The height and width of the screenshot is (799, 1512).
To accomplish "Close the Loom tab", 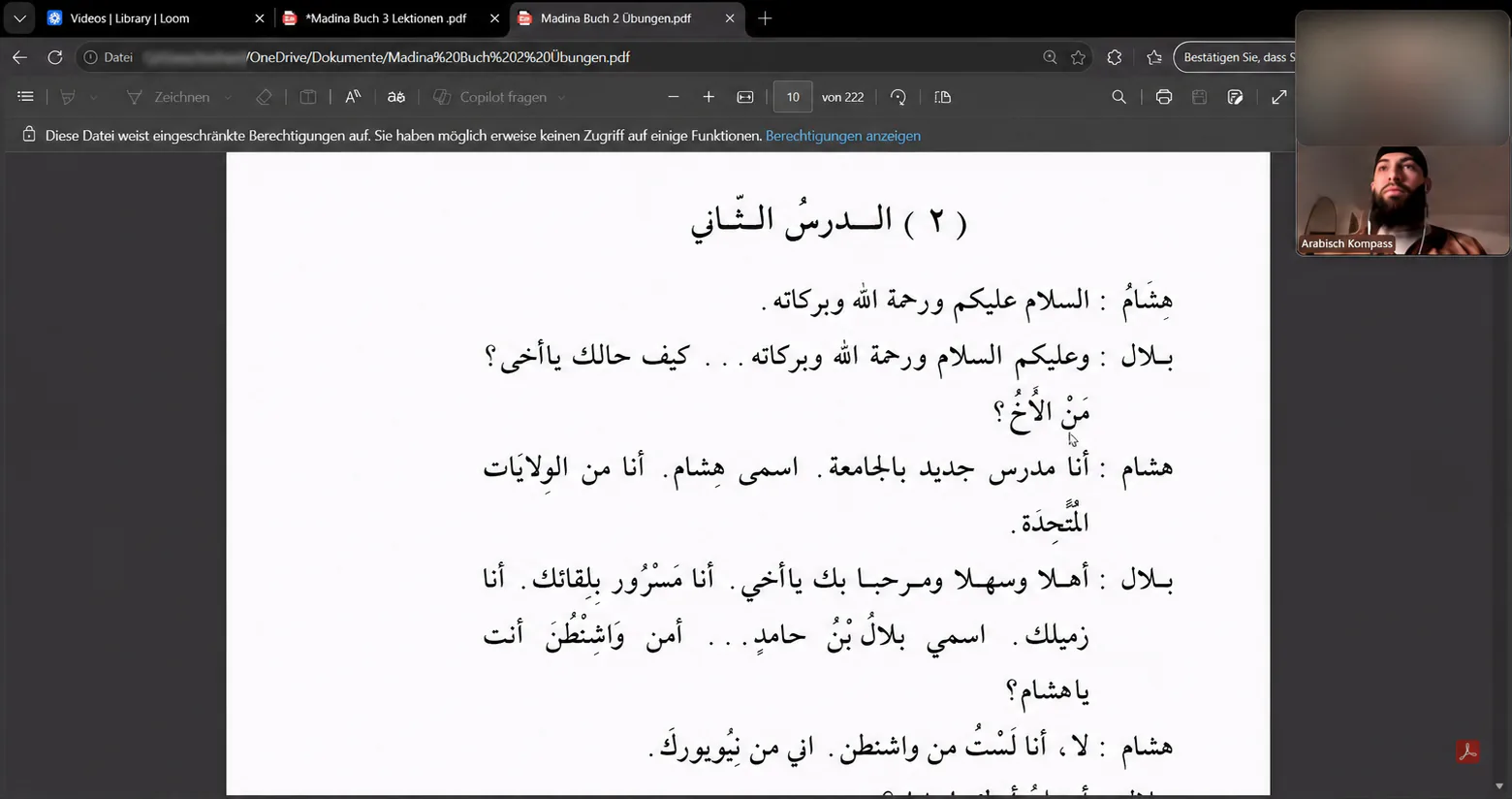I will (x=260, y=18).
